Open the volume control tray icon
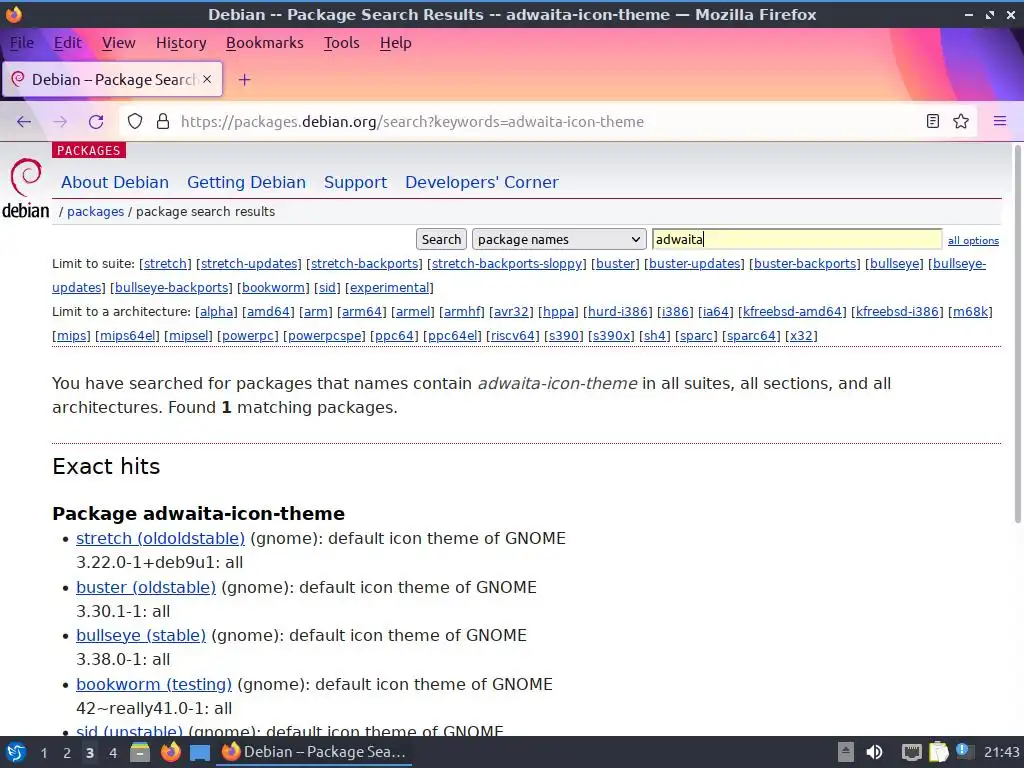The image size is (1024, 768). coord(874,752)
